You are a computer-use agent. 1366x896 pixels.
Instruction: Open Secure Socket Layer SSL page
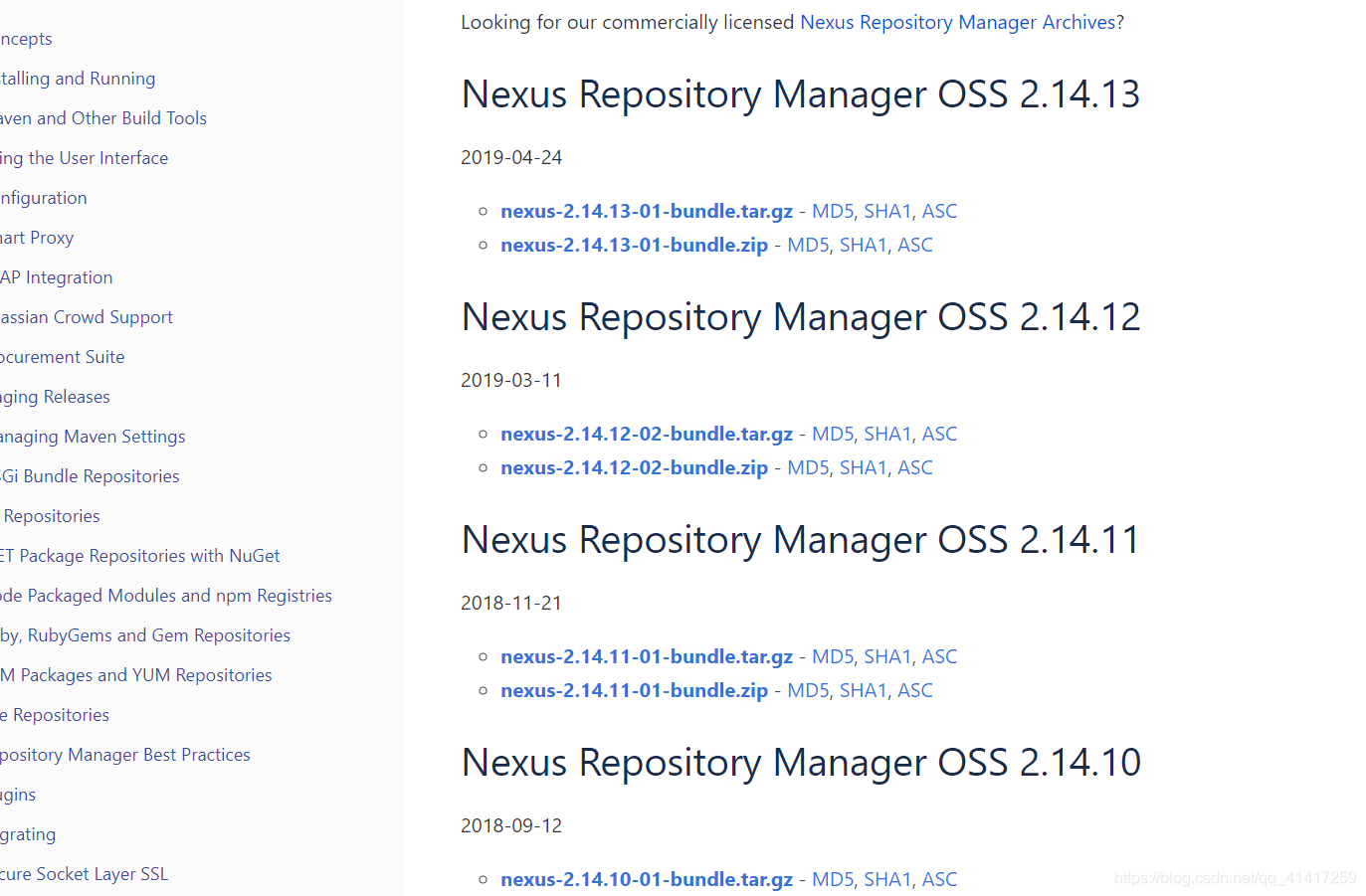pos(85,874)
